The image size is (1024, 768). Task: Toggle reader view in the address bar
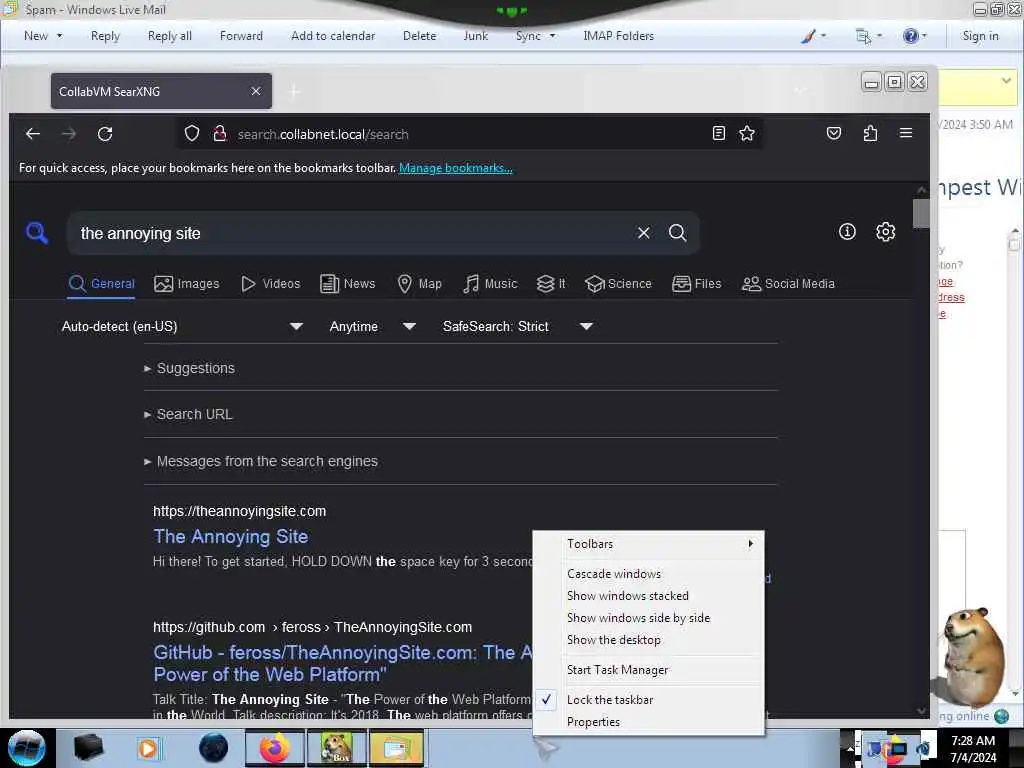click(718, 133)
